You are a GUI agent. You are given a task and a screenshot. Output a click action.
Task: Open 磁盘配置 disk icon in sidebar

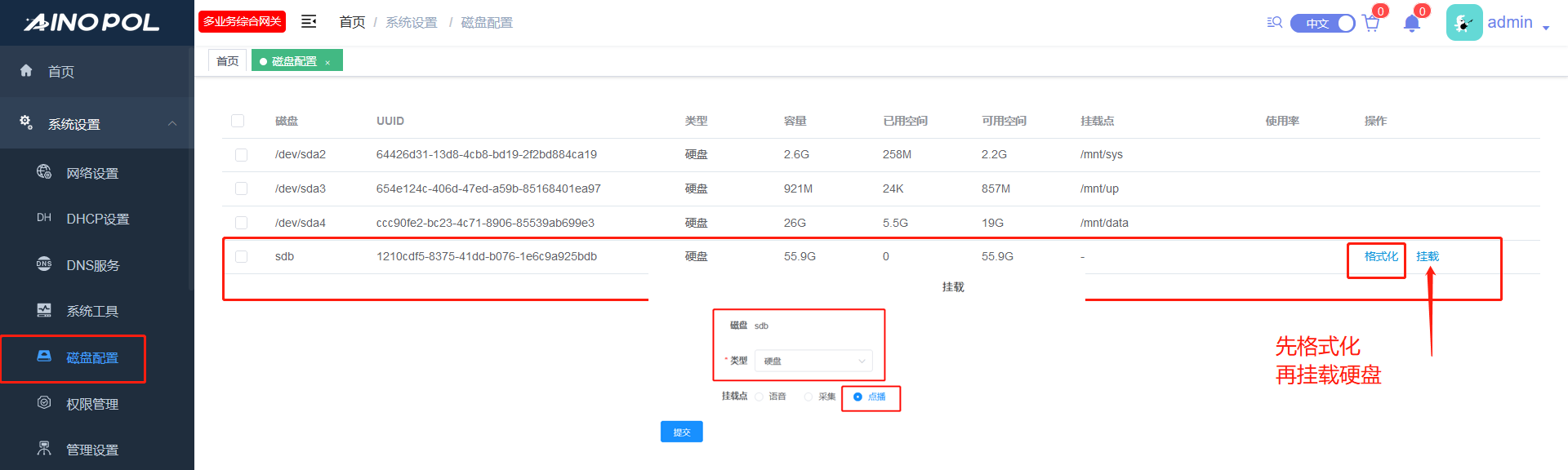coord(44,357)
